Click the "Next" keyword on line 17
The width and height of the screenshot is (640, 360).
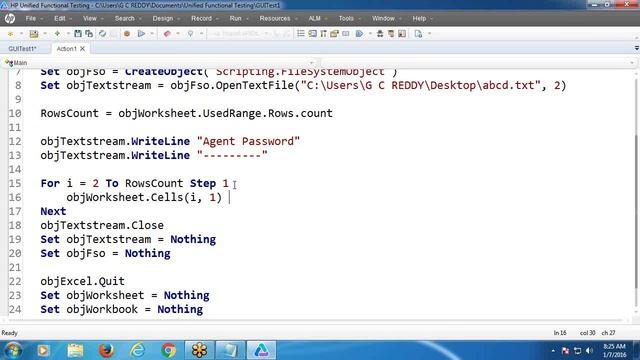click(x=53, y=211)
